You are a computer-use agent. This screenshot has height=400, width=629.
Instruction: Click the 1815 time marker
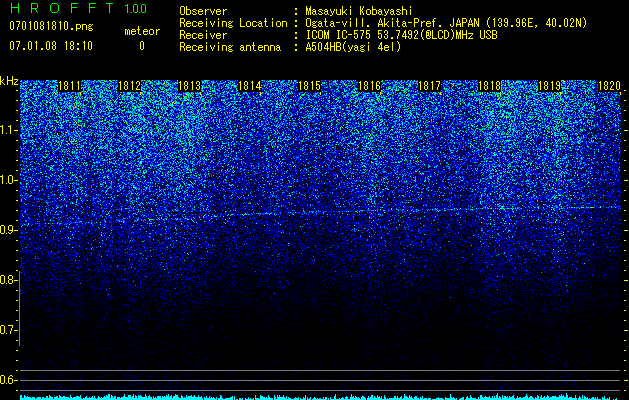click(309, 86)
